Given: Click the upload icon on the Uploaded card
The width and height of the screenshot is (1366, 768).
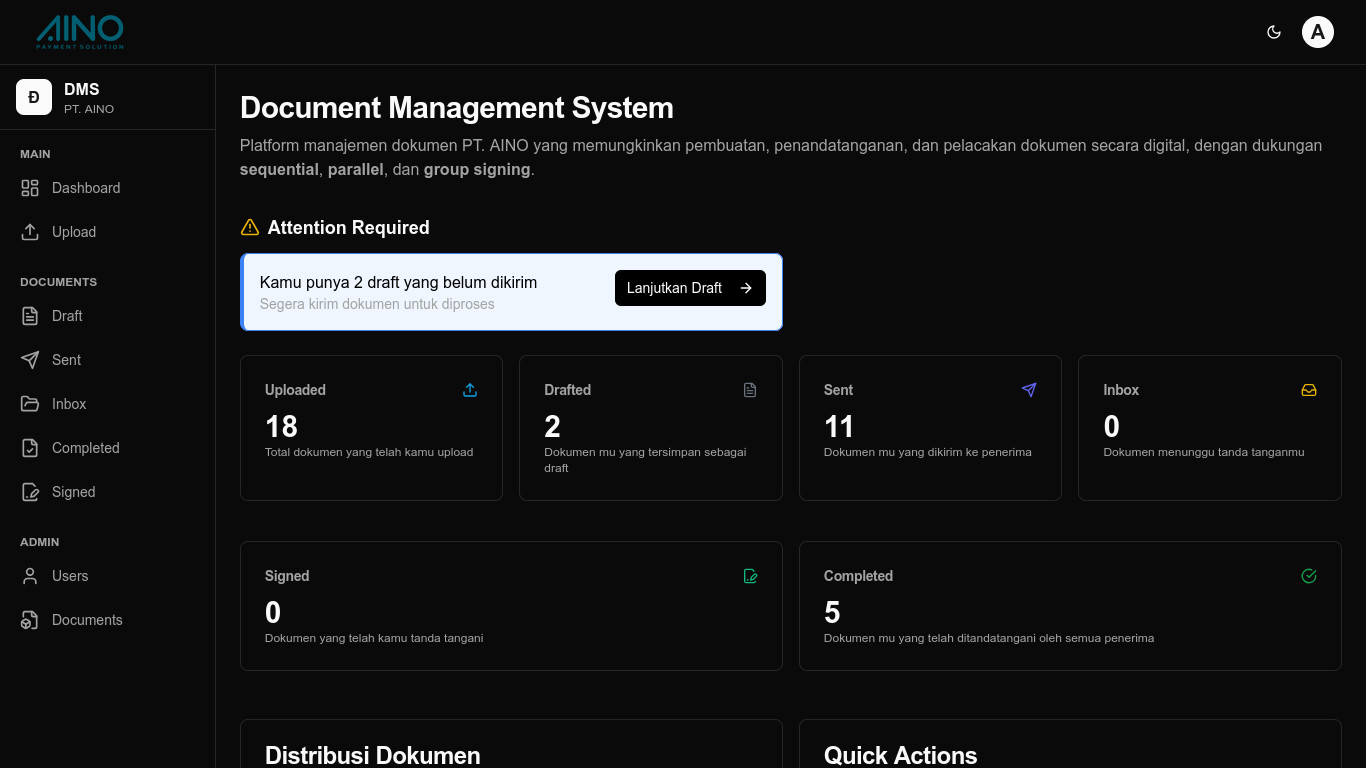Looking at the screenshot, I should tap(470, 390).
